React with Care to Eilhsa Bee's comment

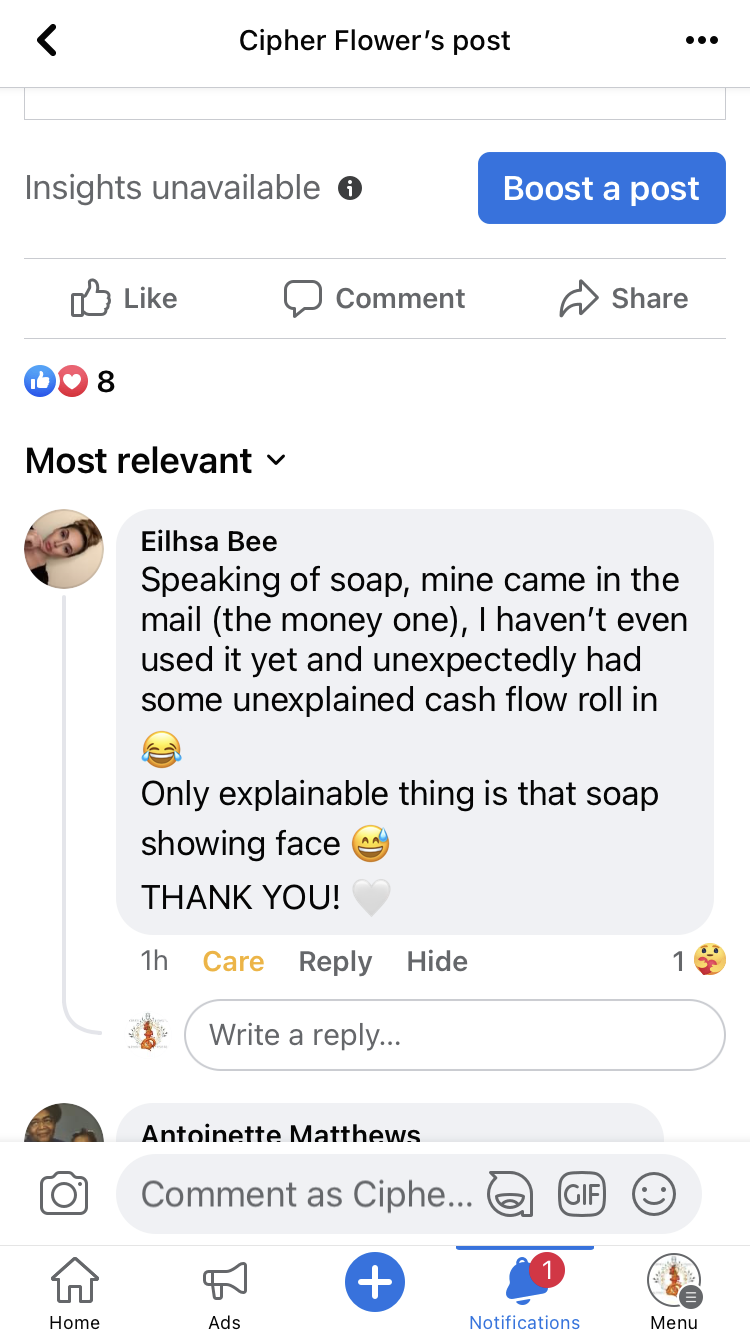(233, 961)
